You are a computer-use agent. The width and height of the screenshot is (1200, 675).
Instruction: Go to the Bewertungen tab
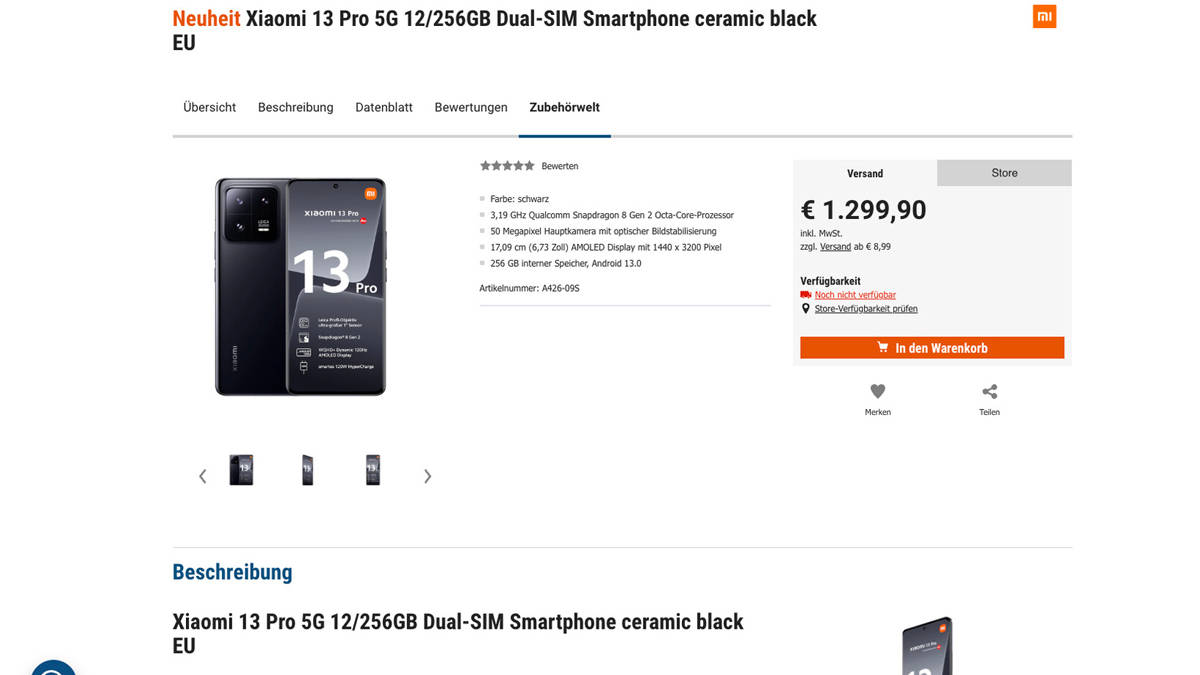[471, 107]
